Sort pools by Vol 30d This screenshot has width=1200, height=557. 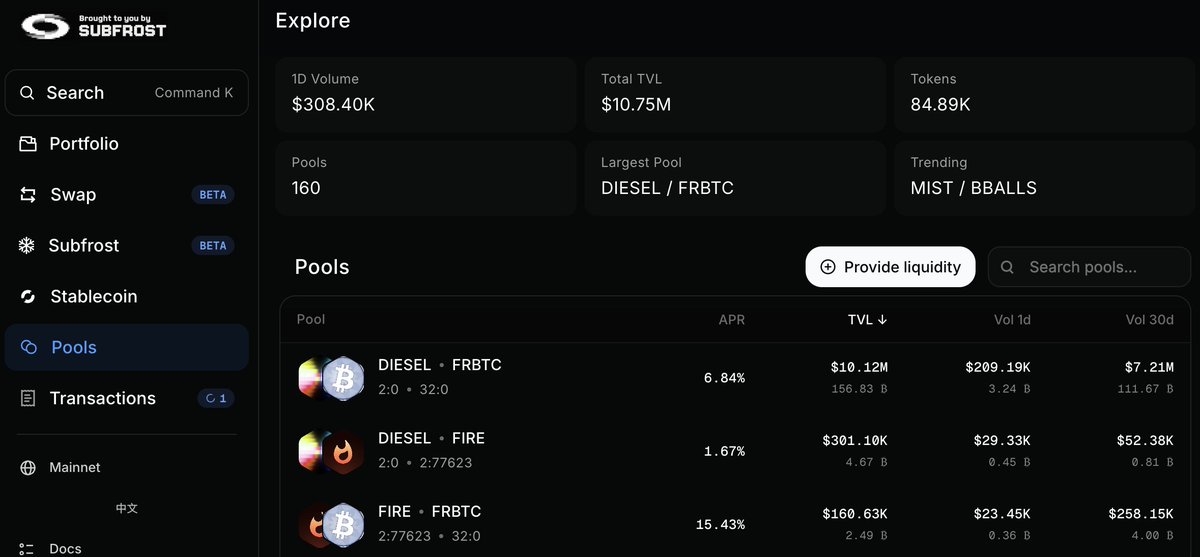coord(1149,320)
